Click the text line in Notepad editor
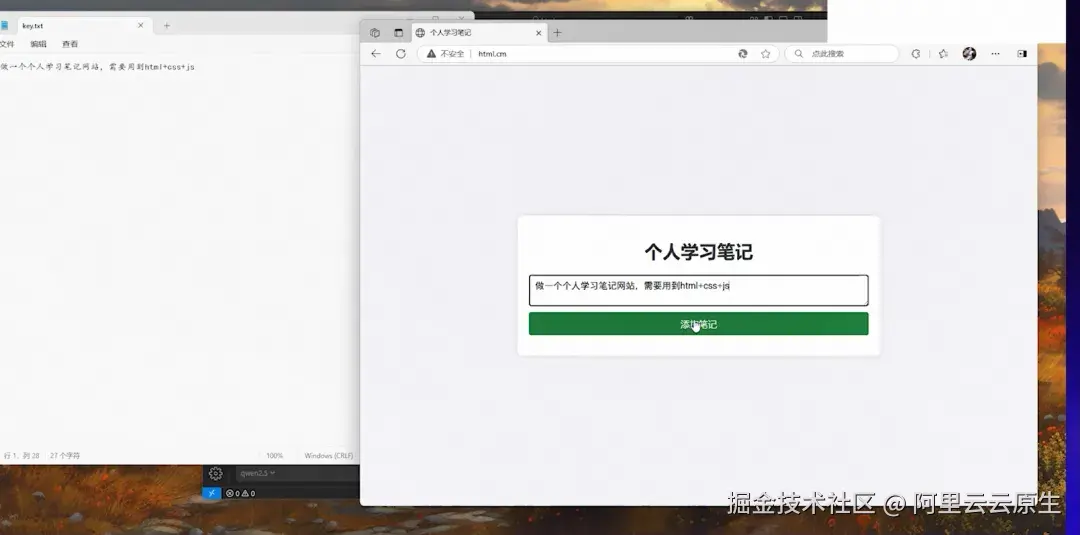The height and width of the screenshot is (535, 1080). pyautogui.click(x=97, y=67)
